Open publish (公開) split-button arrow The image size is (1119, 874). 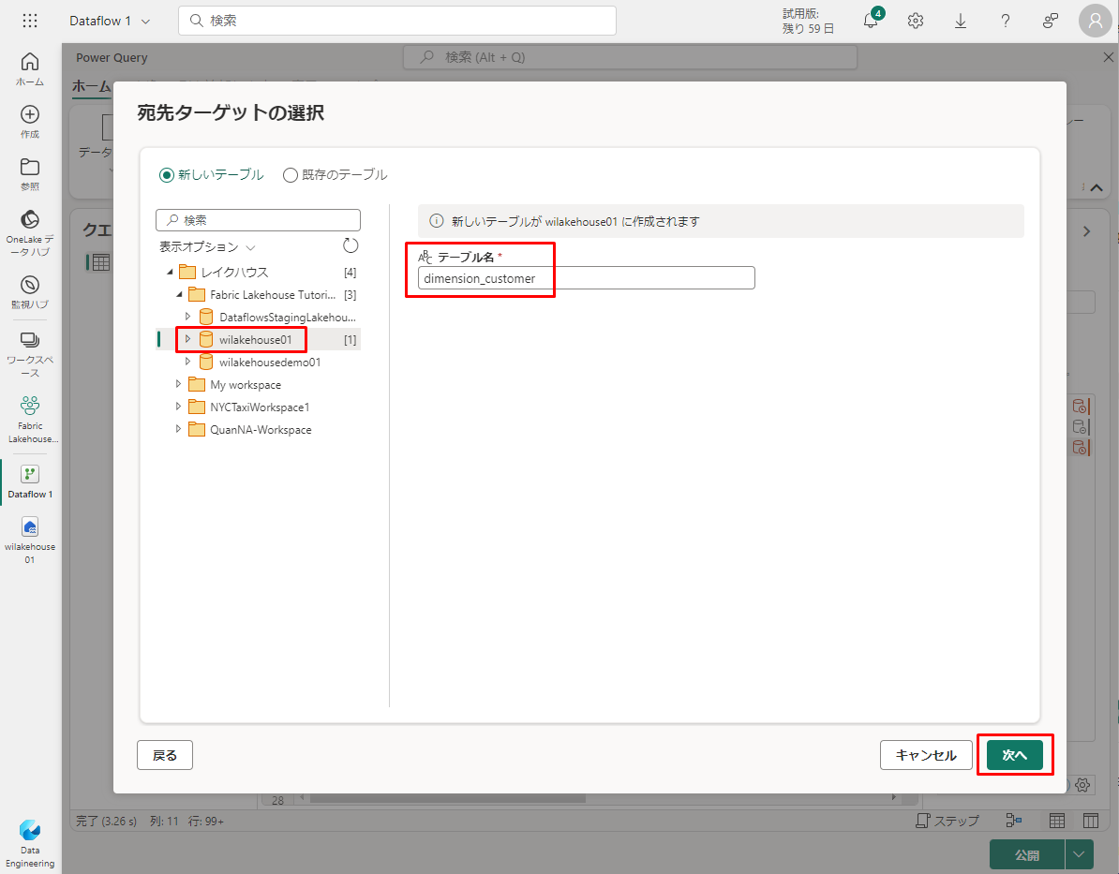[1079, 854]
